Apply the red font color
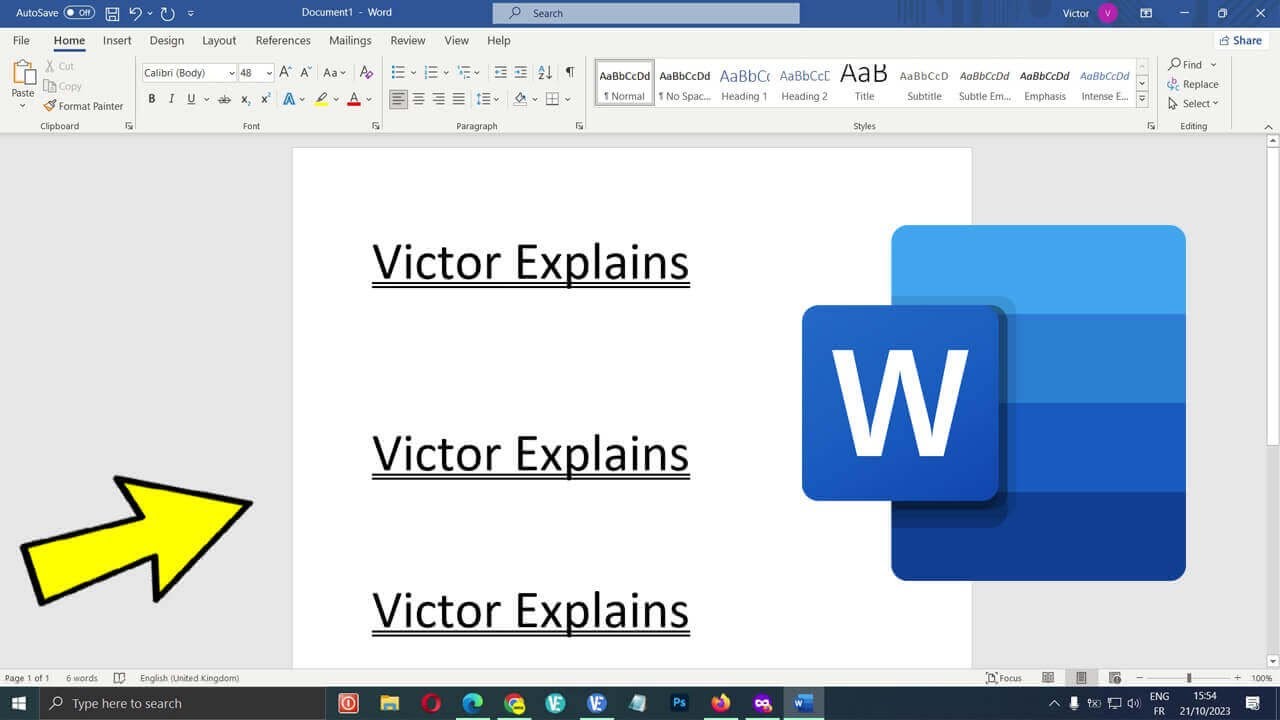Viewport: 1280px width, 720px height. coord(354,99)
